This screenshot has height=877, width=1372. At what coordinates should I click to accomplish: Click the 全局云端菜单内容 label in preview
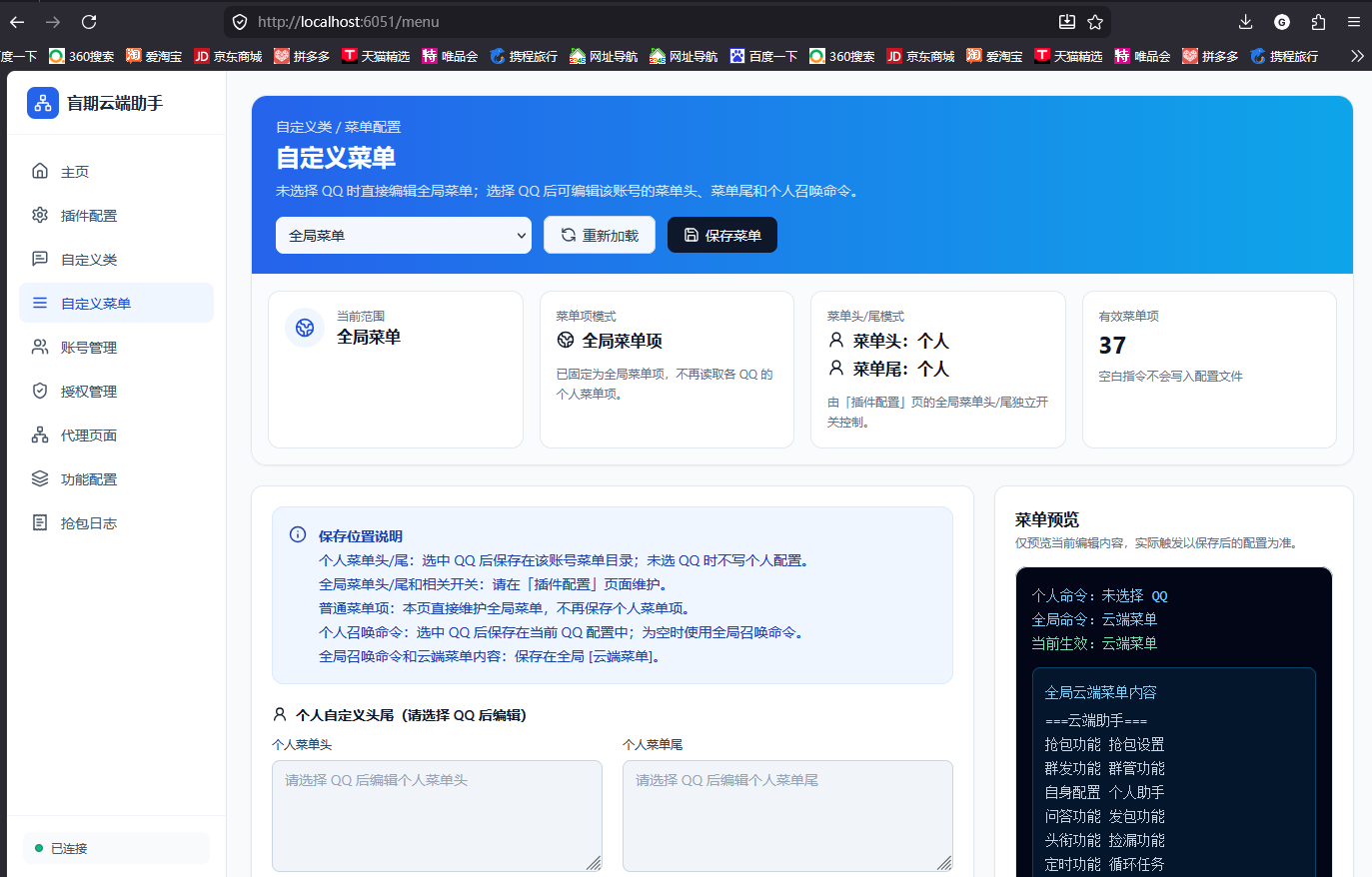pyautogui.click(x=1100, y=692)
